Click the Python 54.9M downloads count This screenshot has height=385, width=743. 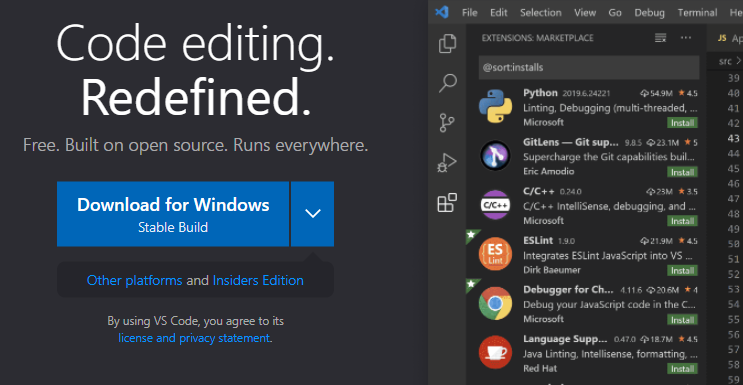[x=656, y=93]
